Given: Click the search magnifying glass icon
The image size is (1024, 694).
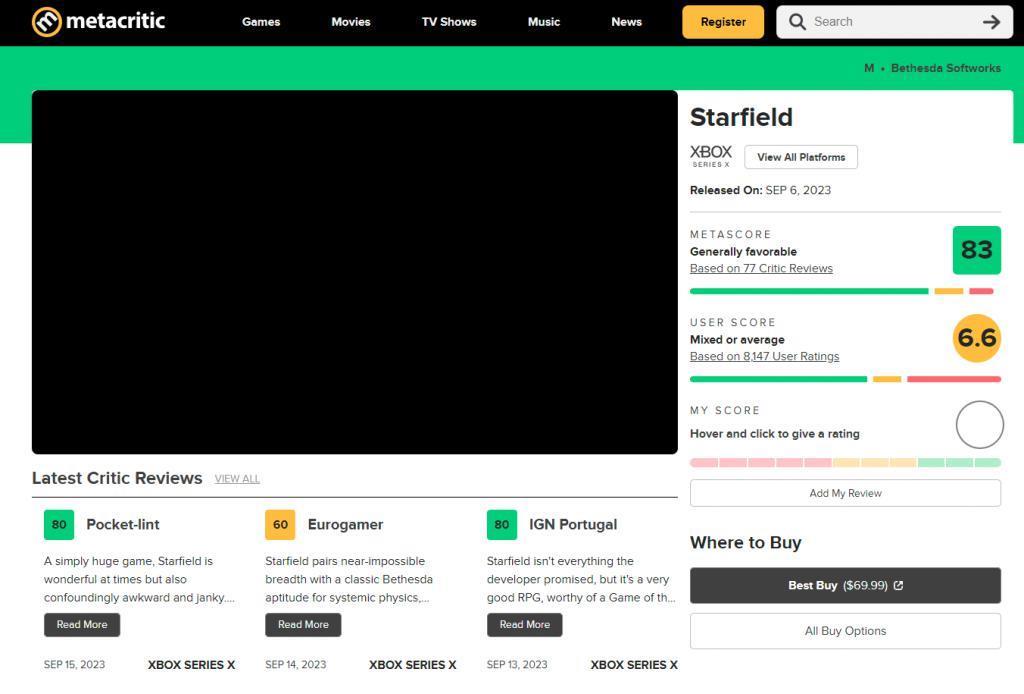Looking at the screenshot, I should click(x=797, y=22).
